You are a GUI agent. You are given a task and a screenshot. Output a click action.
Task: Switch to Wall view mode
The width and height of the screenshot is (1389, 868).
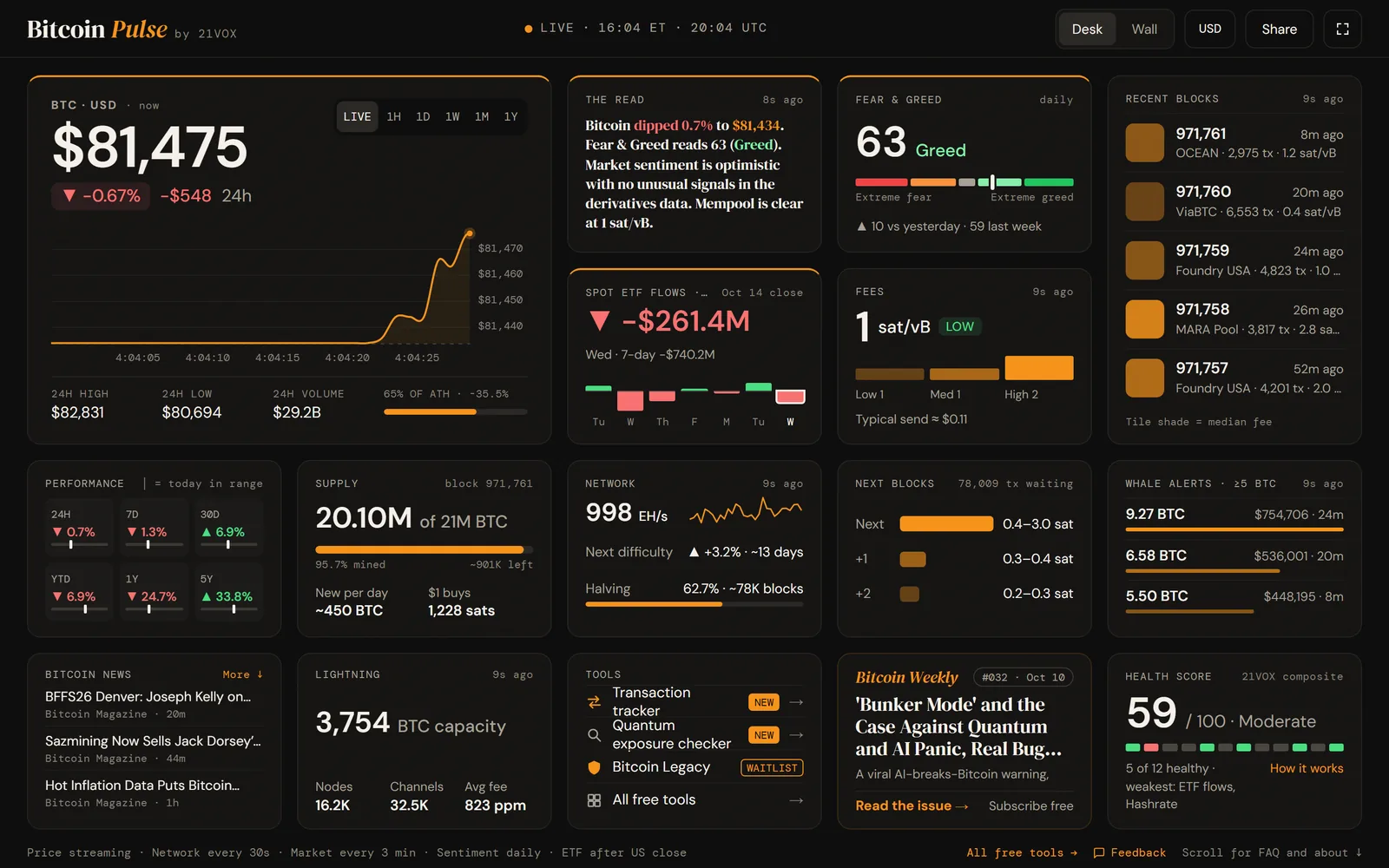tap(1144, 29)
